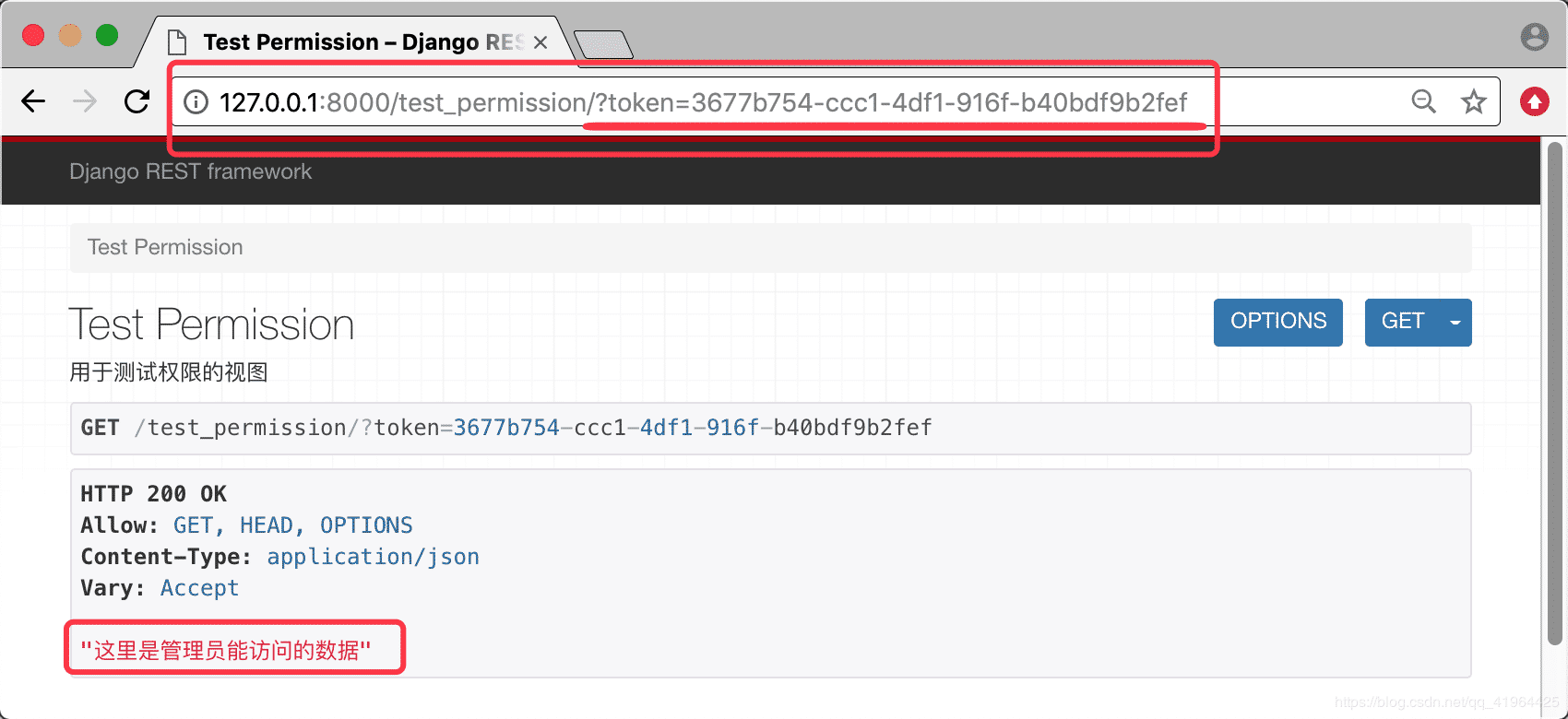
Task: Send an OPTIONS request with the OPTIONS button
Action: pos(1278,322)
